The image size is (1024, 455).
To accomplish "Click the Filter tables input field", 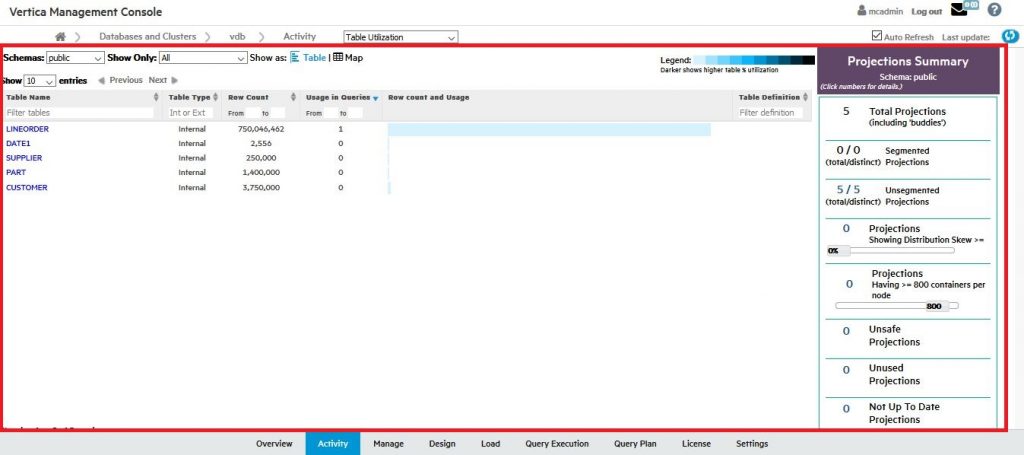I will tap(80, 113).
